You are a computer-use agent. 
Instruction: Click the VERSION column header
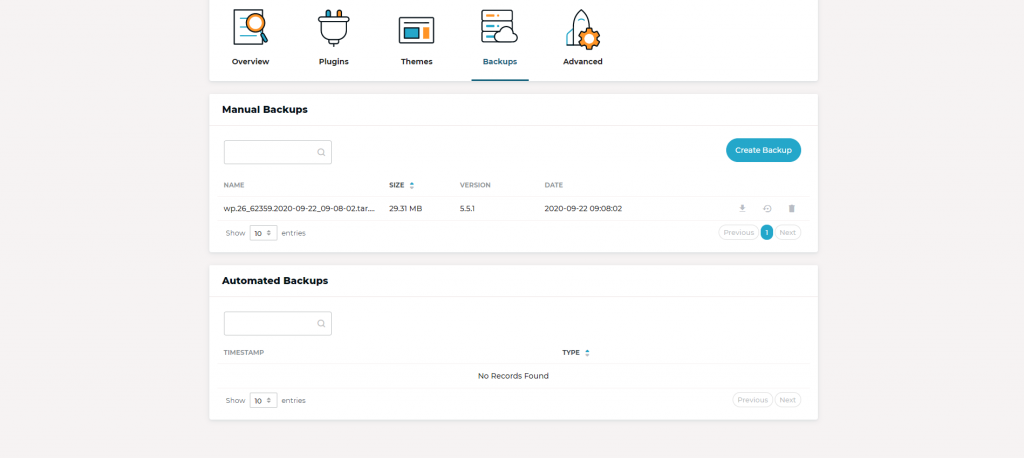click(475, 186)
